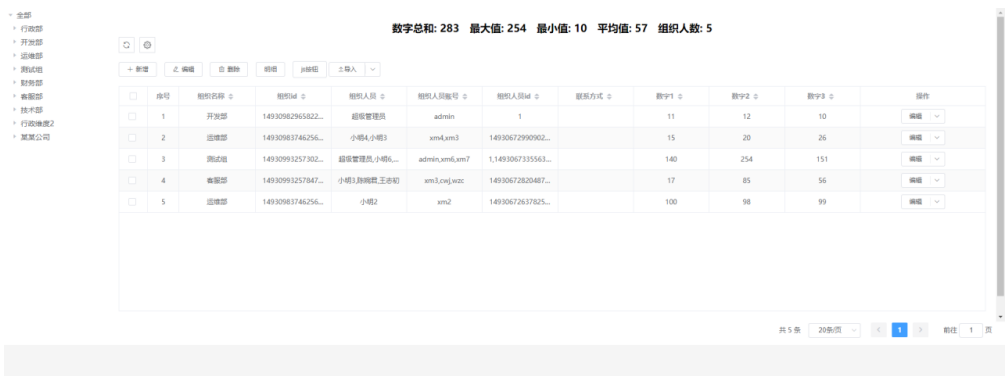Click the refresh icon above the toolbar
This screenshot has height=376, width=1005.
click(126, 45)
